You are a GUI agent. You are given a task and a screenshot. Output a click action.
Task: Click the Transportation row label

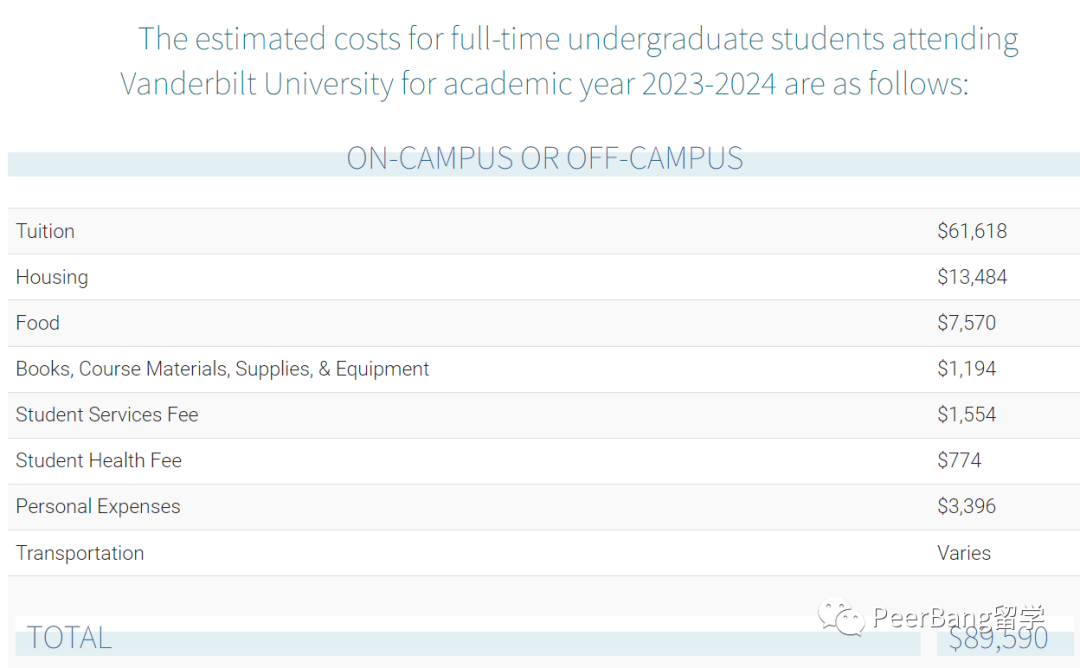point(80,553)
